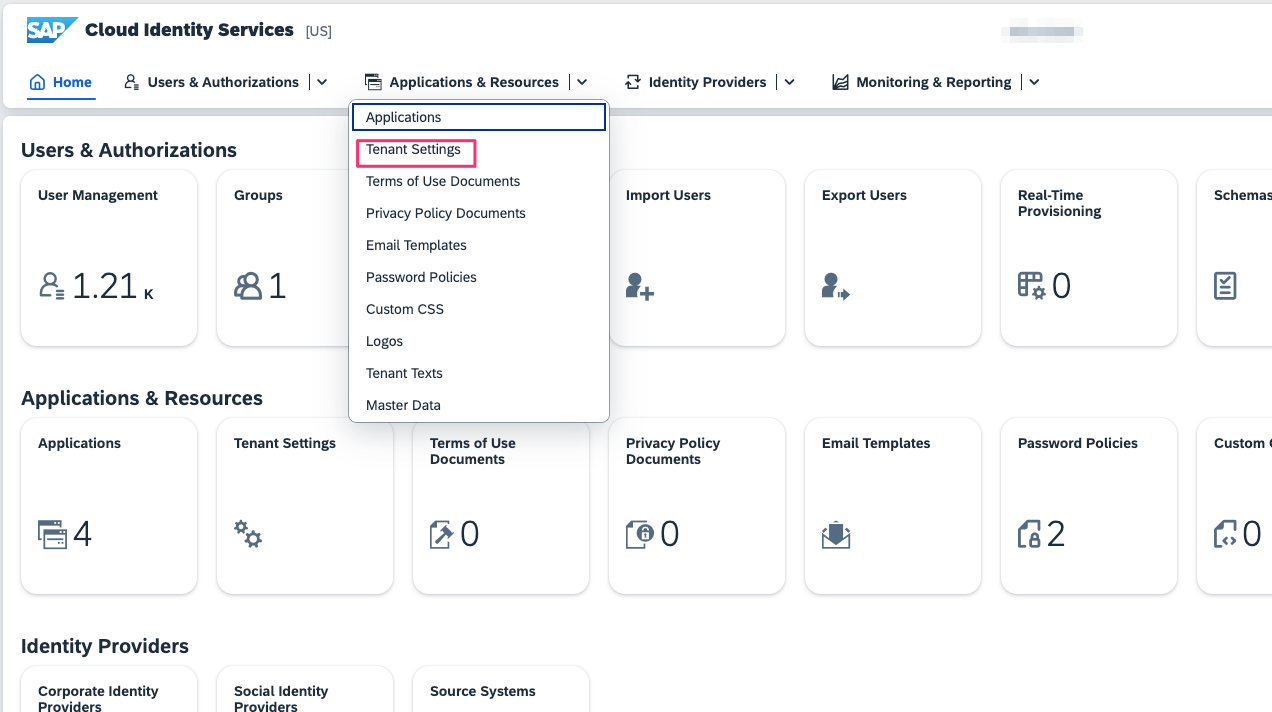Viewport: 1272px width, 712px height.
Task: Click the User Management tile icon
Action: tap(52, 287)
